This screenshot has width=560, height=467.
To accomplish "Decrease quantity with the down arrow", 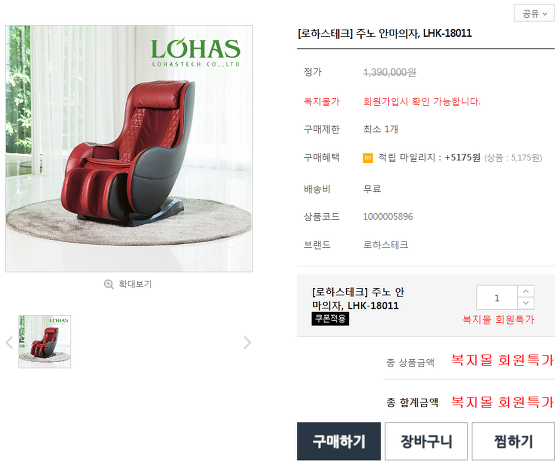I will (526, 303).
